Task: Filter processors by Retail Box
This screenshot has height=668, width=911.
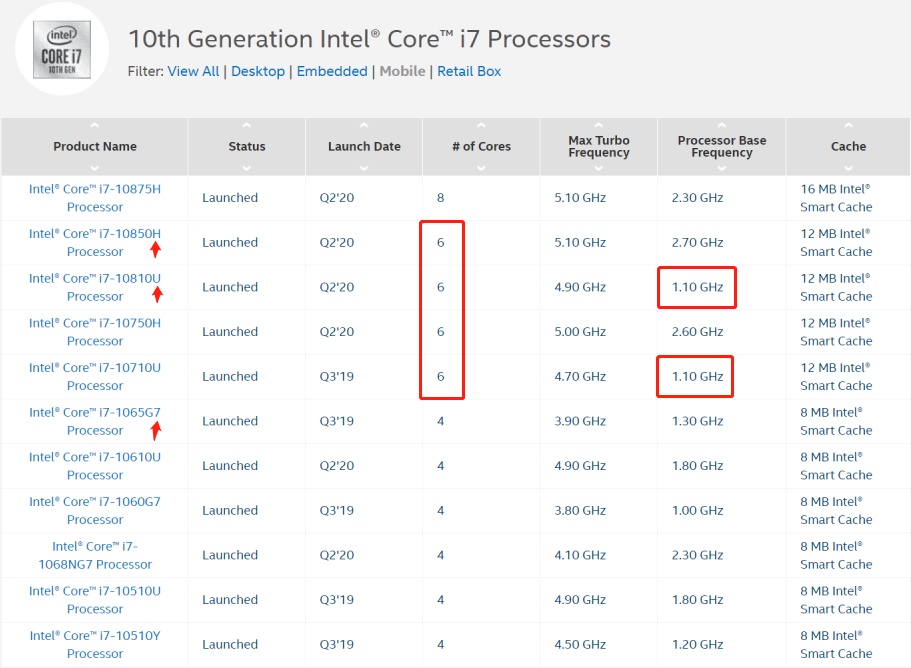Action: [469, 71]
